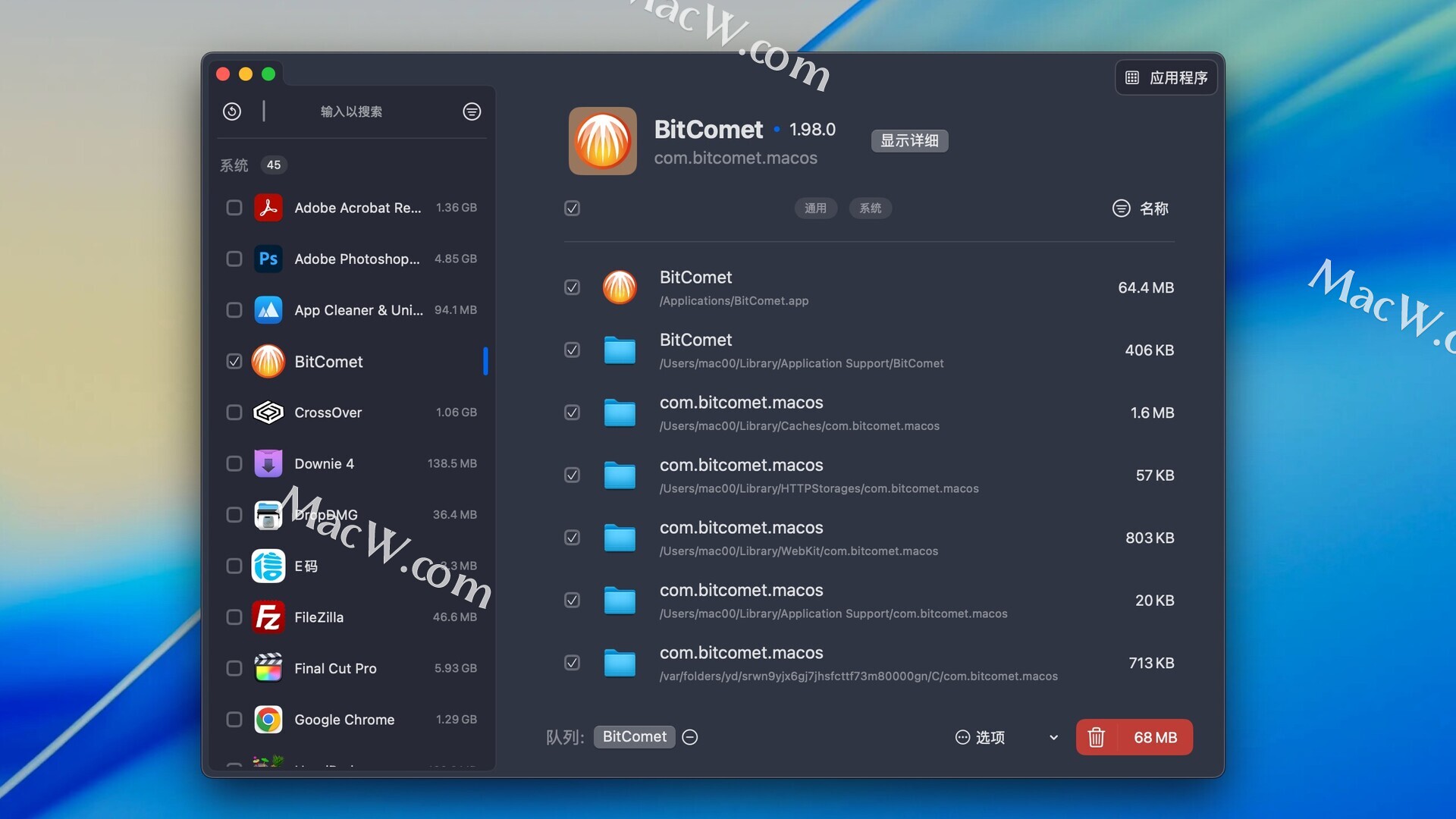
Task: Uncheck the Caches com.bitcomet.macos checkbox
Action: [573, 413]
